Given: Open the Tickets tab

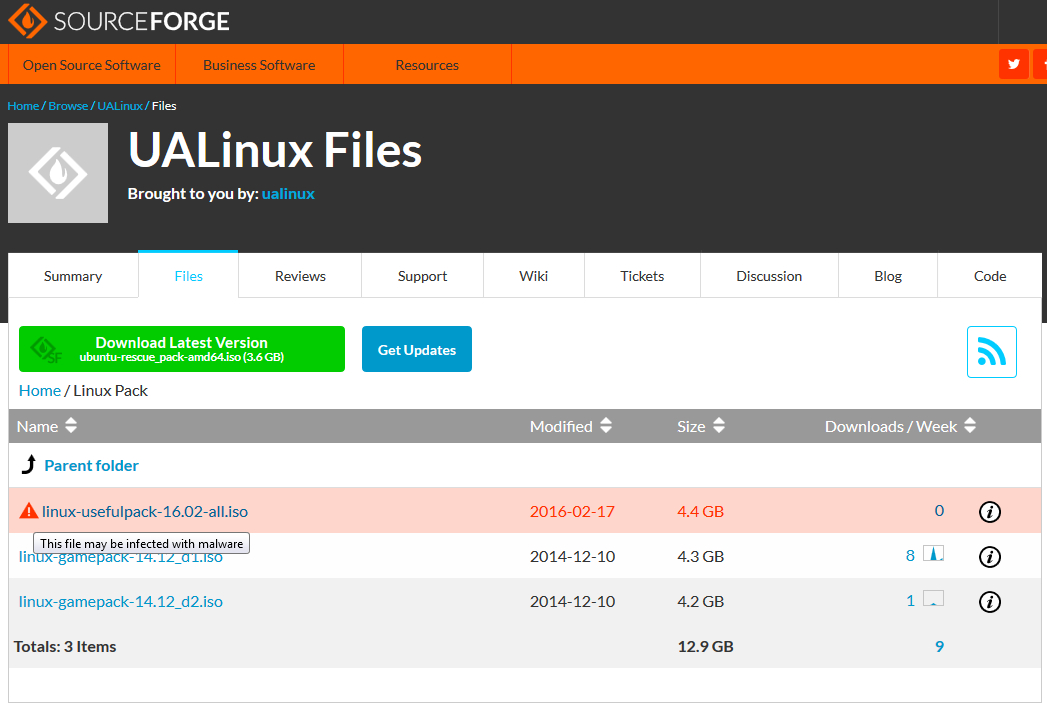Looking at the screenshot, I should (642, 276).
